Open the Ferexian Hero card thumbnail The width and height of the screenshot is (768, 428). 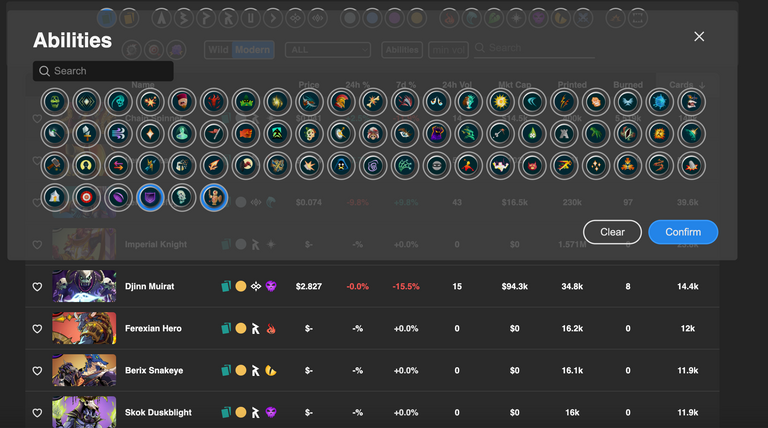(x=84, y=328)
